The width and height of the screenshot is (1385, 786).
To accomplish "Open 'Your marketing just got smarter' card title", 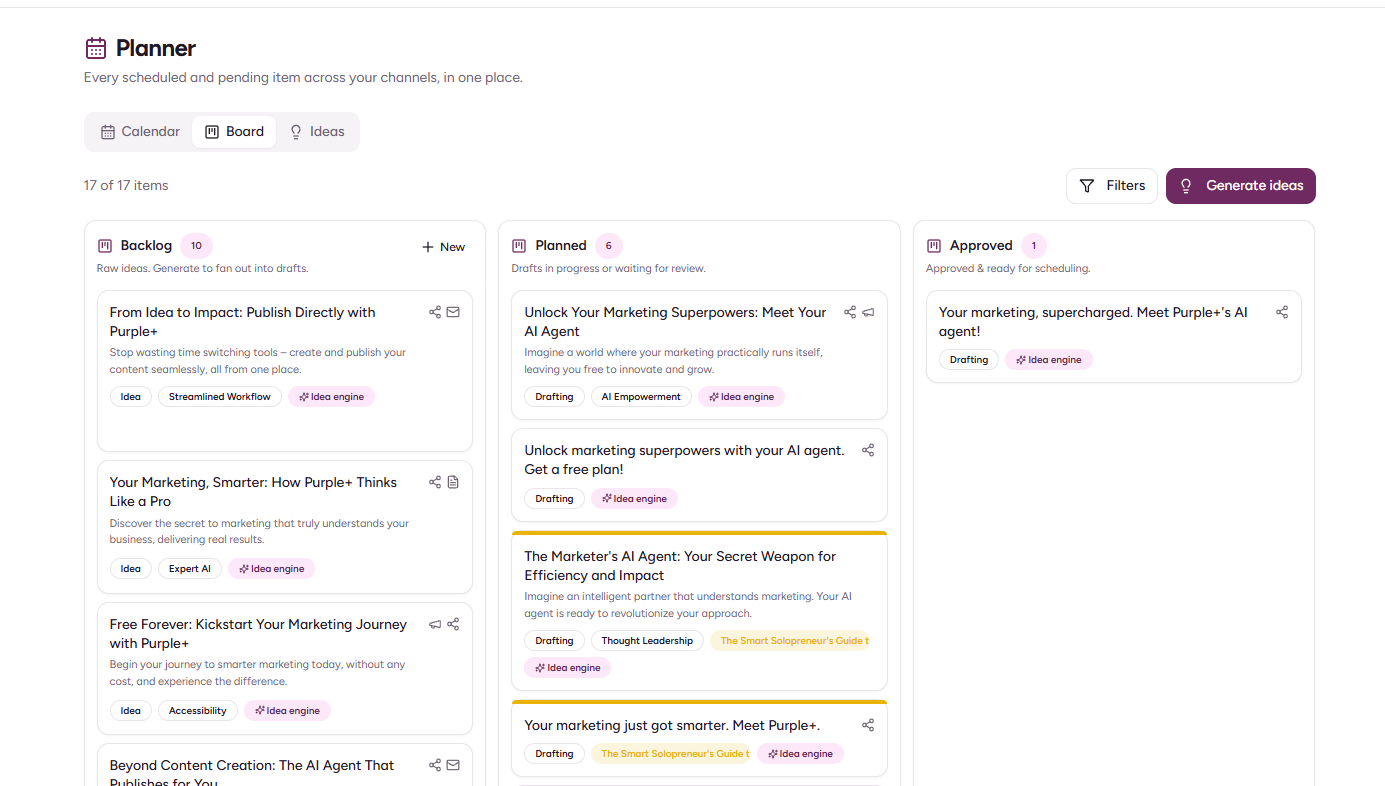I will pos(672,725).
